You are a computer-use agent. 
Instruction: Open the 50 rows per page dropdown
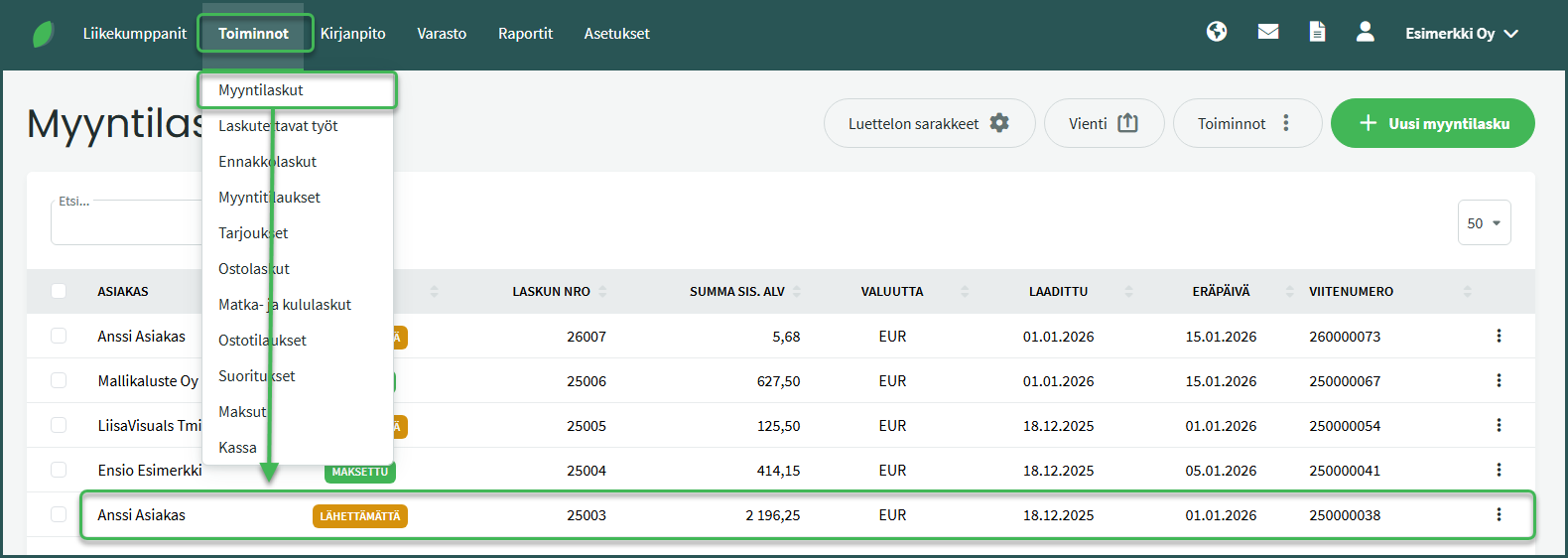click(x=1483, y=223)
